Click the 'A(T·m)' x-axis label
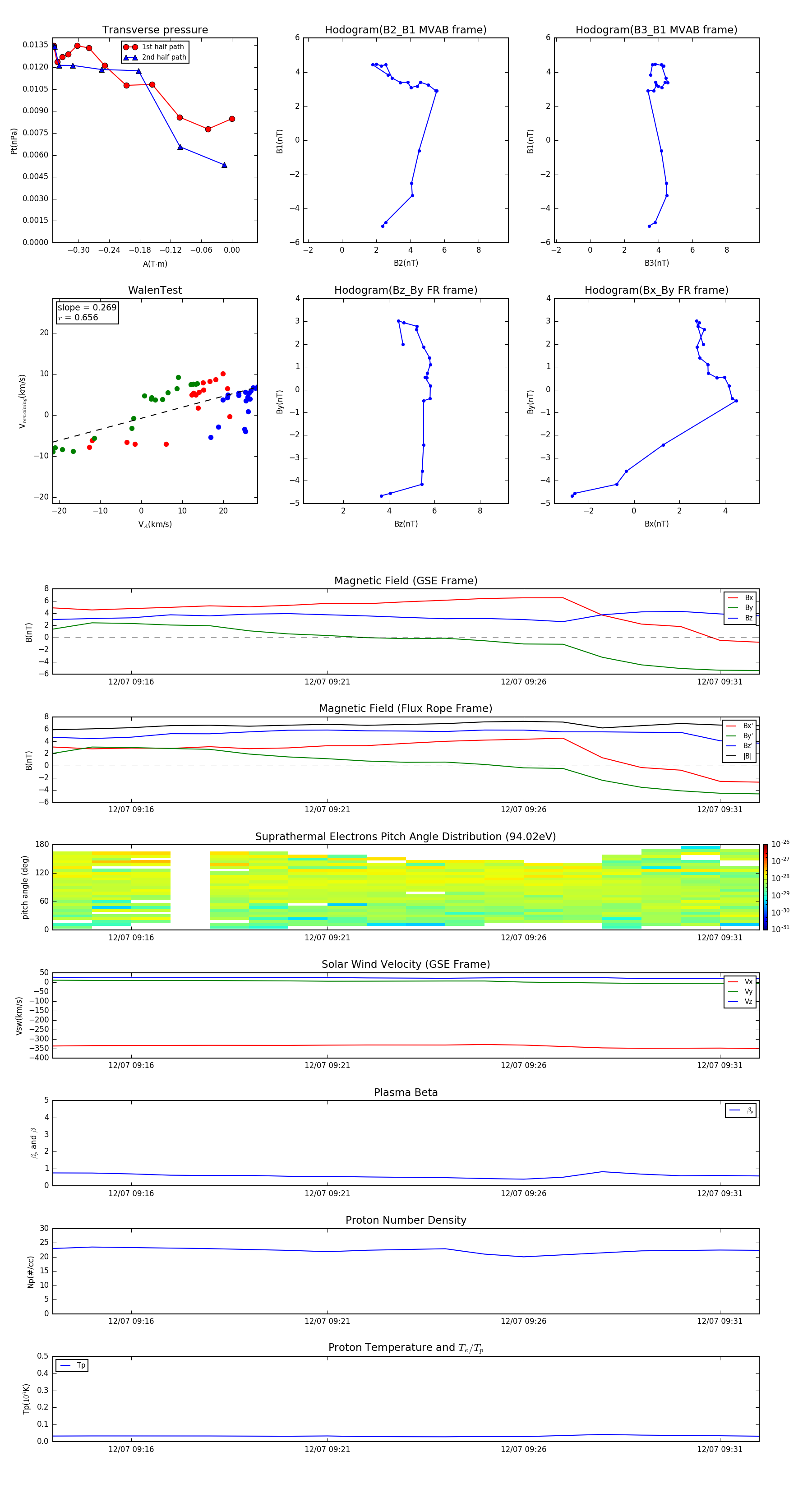Screen dimensions: 812x1489 pyautogui.click(x=155, y=264)
